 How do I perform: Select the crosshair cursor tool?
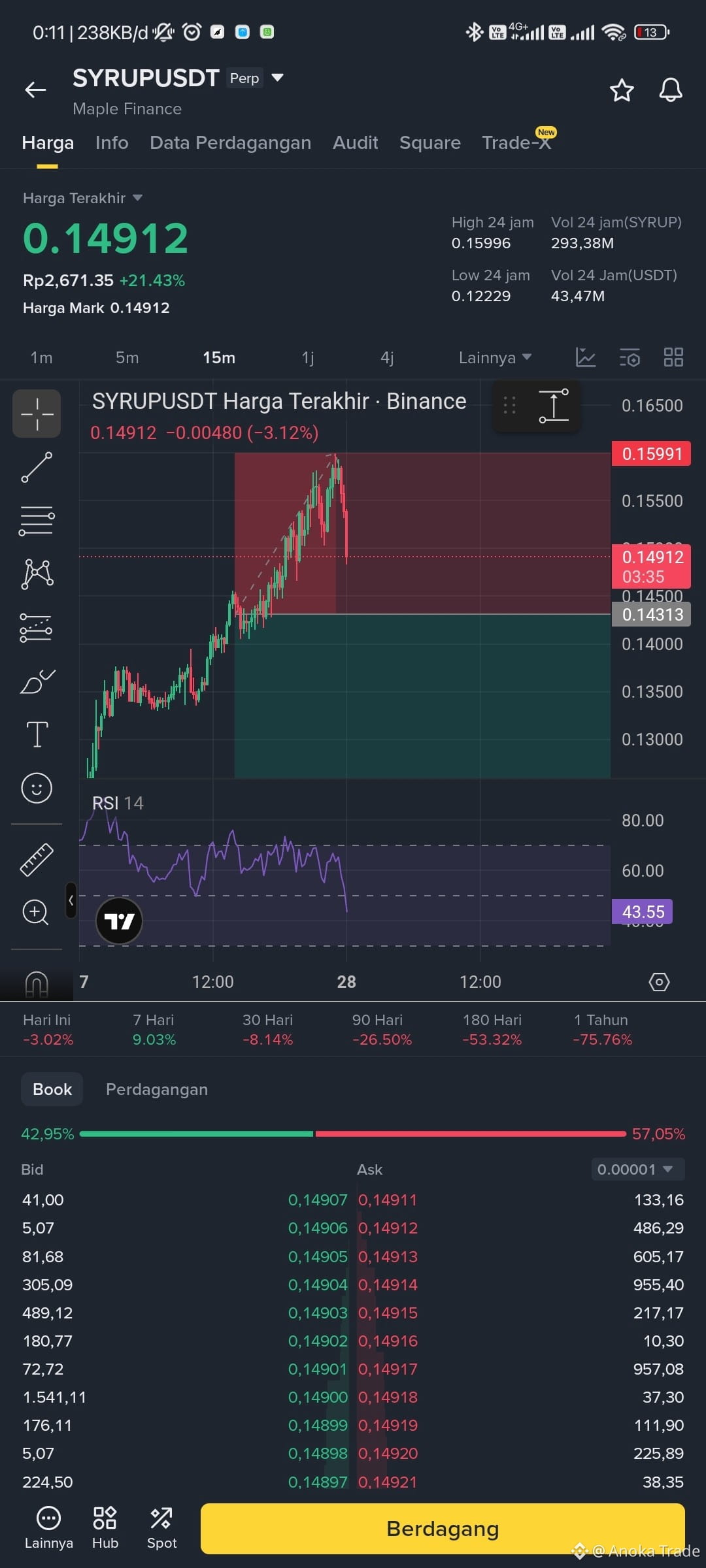pyautogui.click(x=37, y=414)
